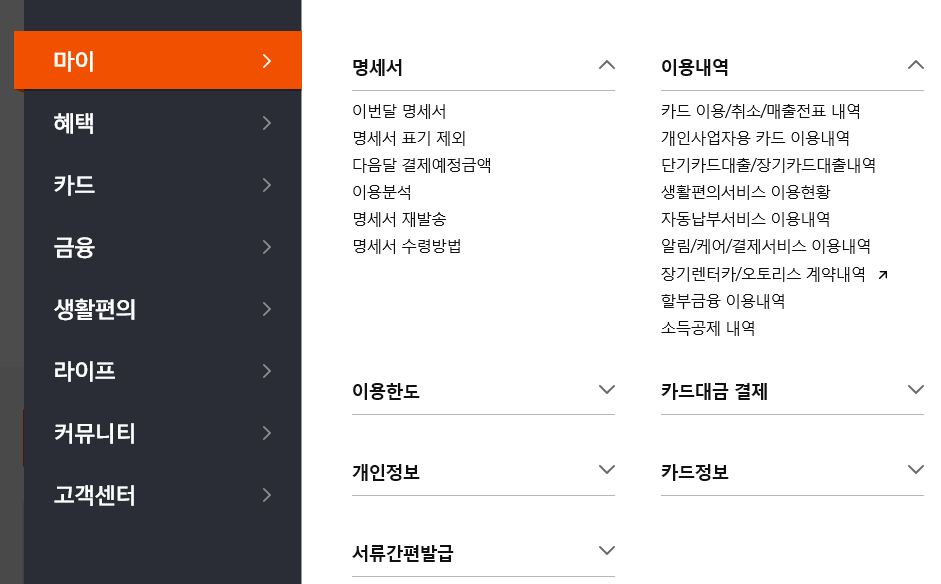Click the 서류간편발급 section heading

403,553
